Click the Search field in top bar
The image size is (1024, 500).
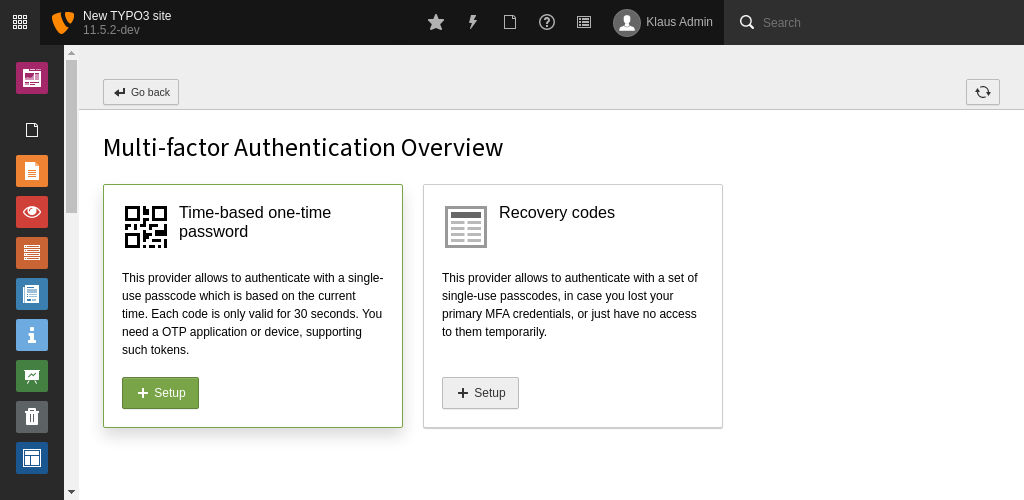[x=880, y=22]
